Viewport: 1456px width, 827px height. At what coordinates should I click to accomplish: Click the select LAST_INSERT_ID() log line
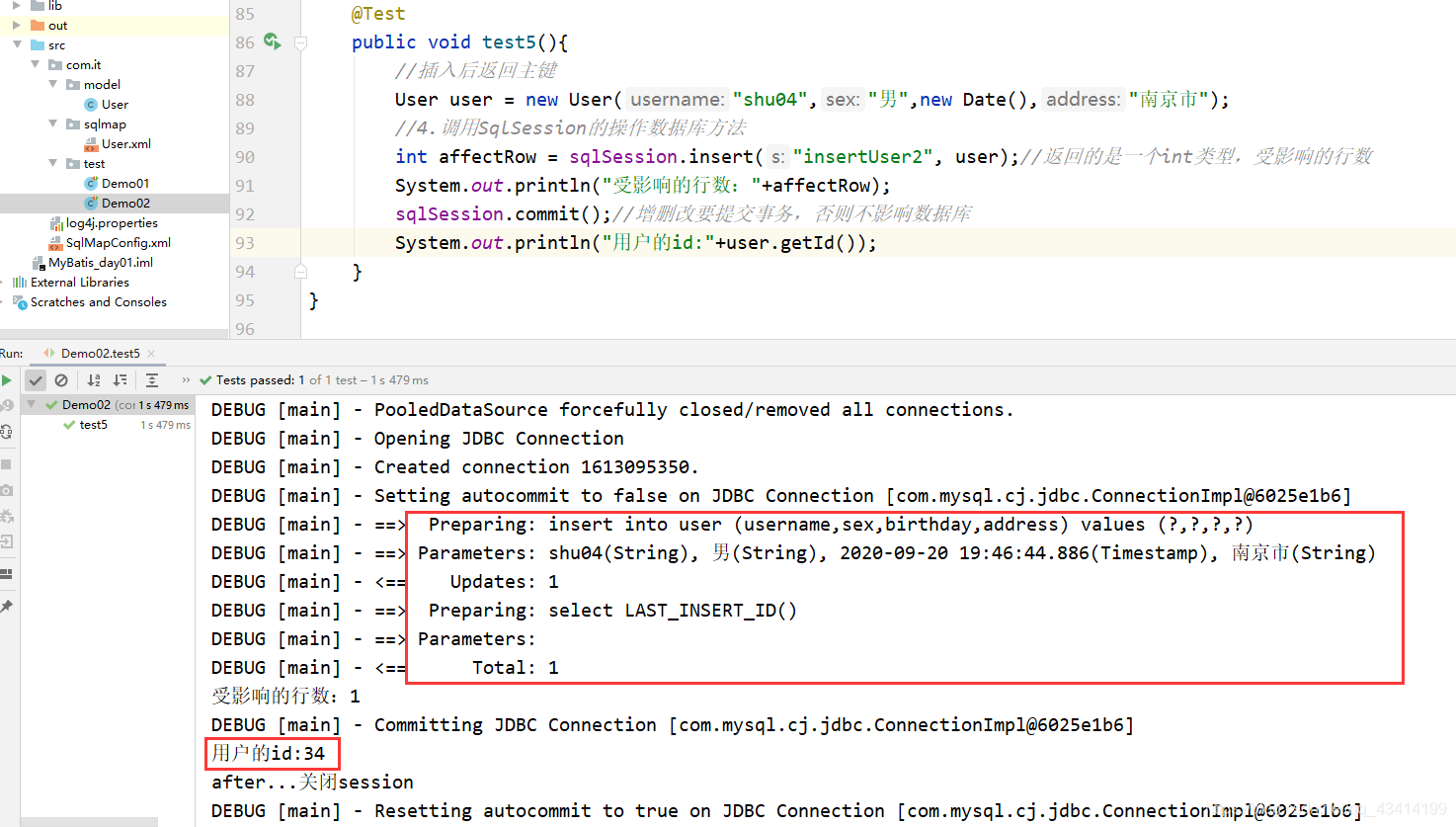[x=673, y=611]
